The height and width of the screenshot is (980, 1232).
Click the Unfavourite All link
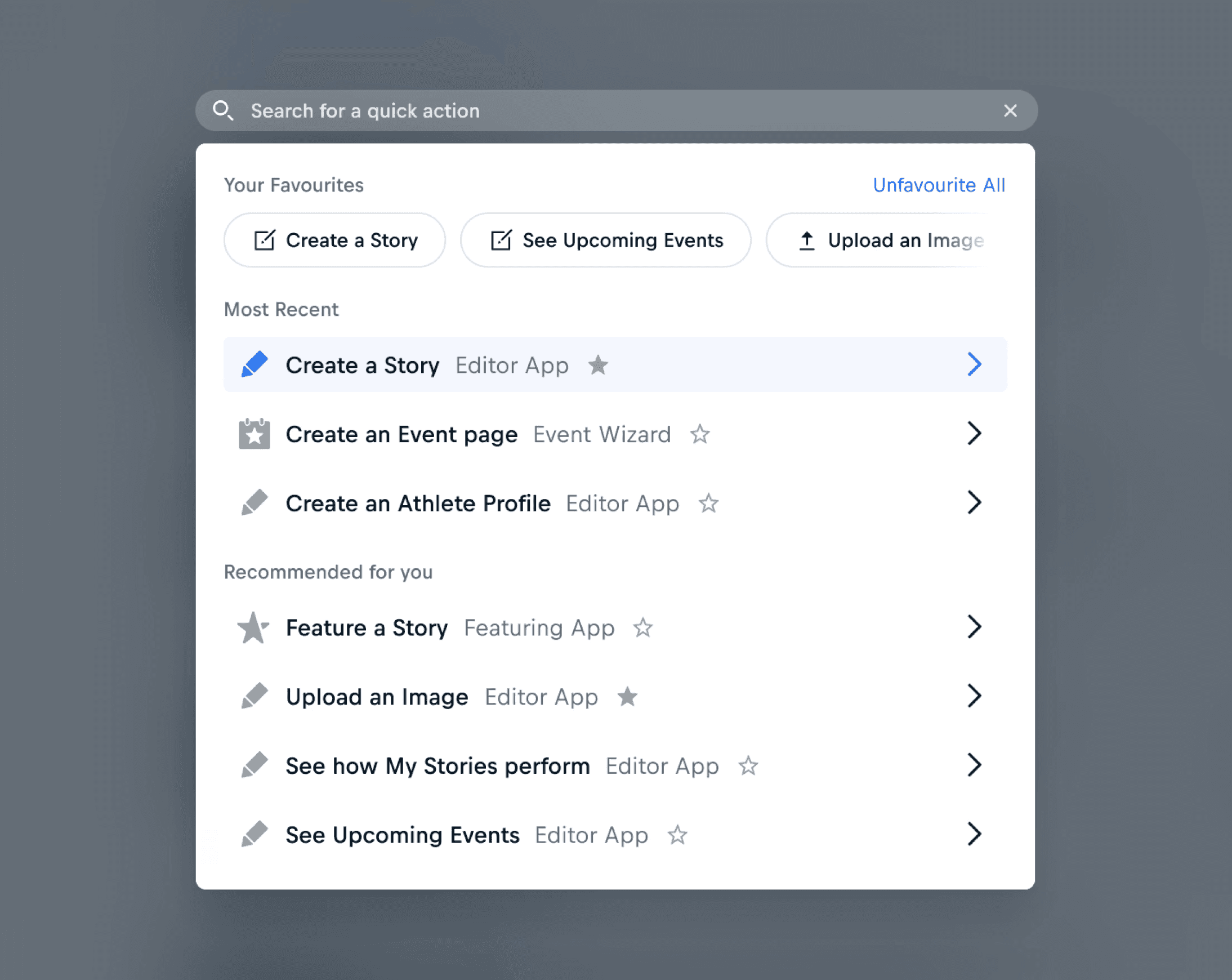[x=938, y=185]
